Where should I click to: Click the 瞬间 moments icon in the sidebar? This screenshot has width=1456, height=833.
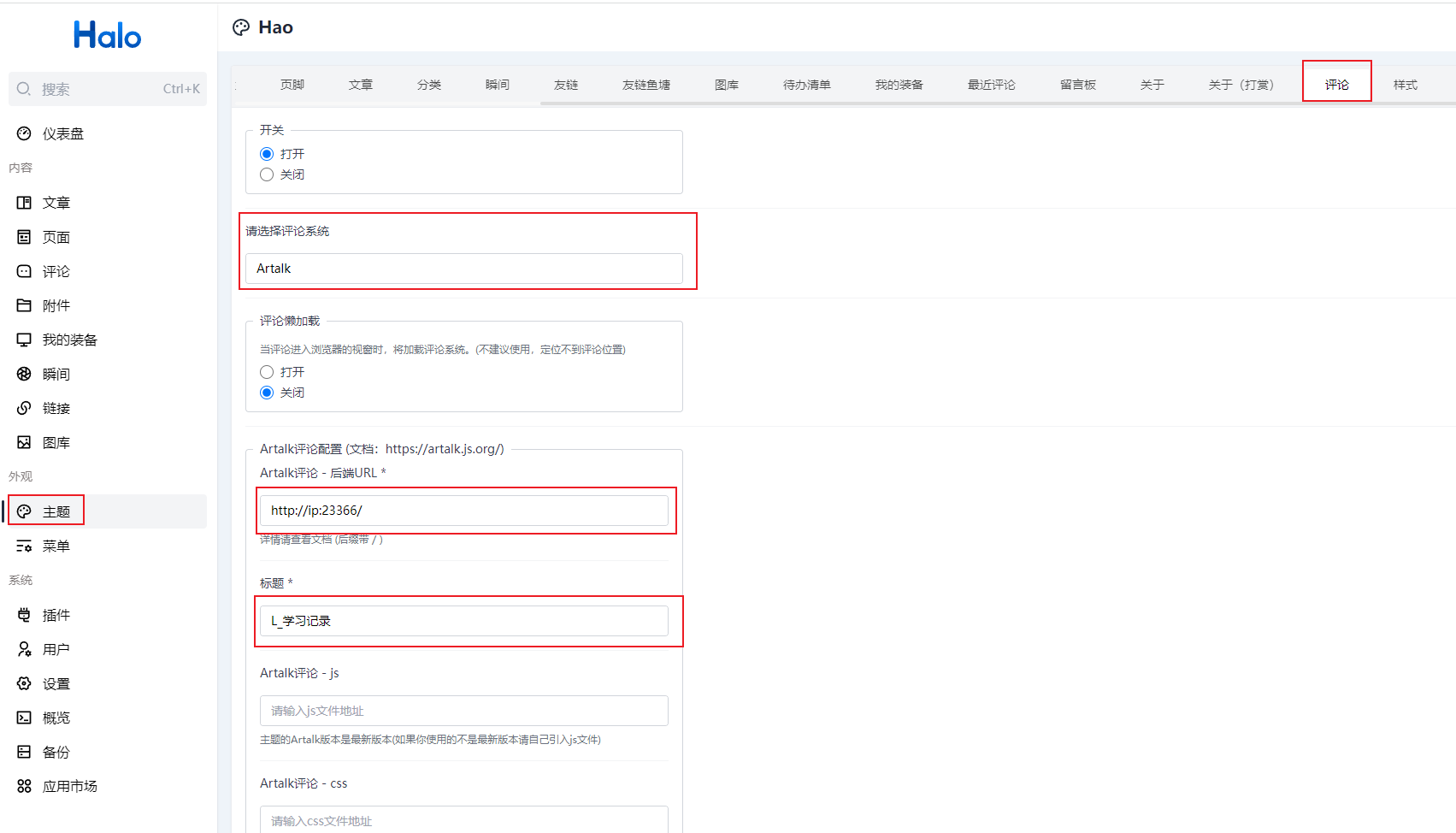(x=24, y=374)
